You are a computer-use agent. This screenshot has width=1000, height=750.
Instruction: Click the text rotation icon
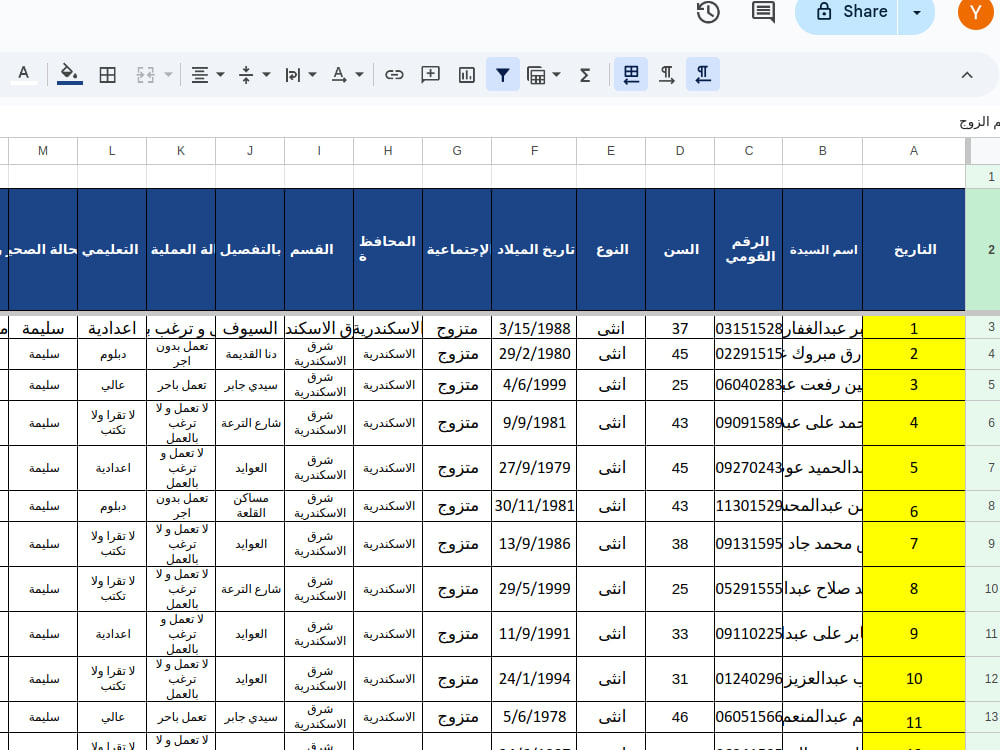click(x=339, y=75)
